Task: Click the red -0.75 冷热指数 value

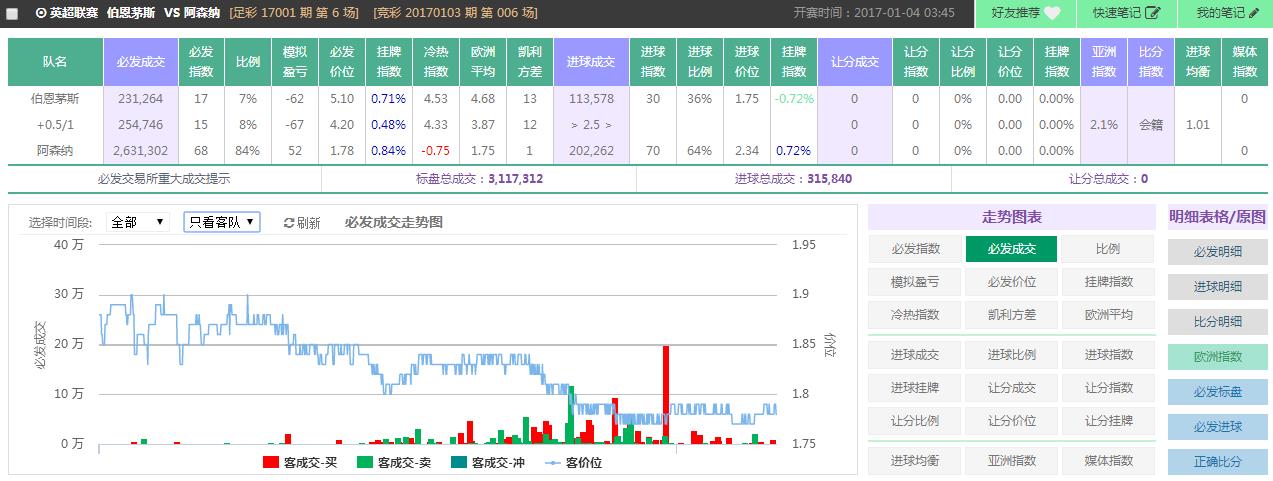Action: tap(435, 151)
